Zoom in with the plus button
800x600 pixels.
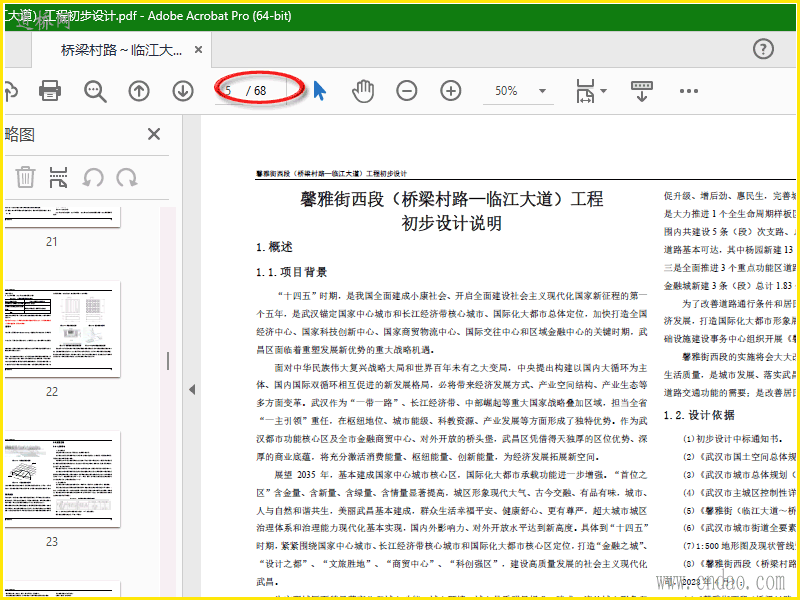[451, 91]
